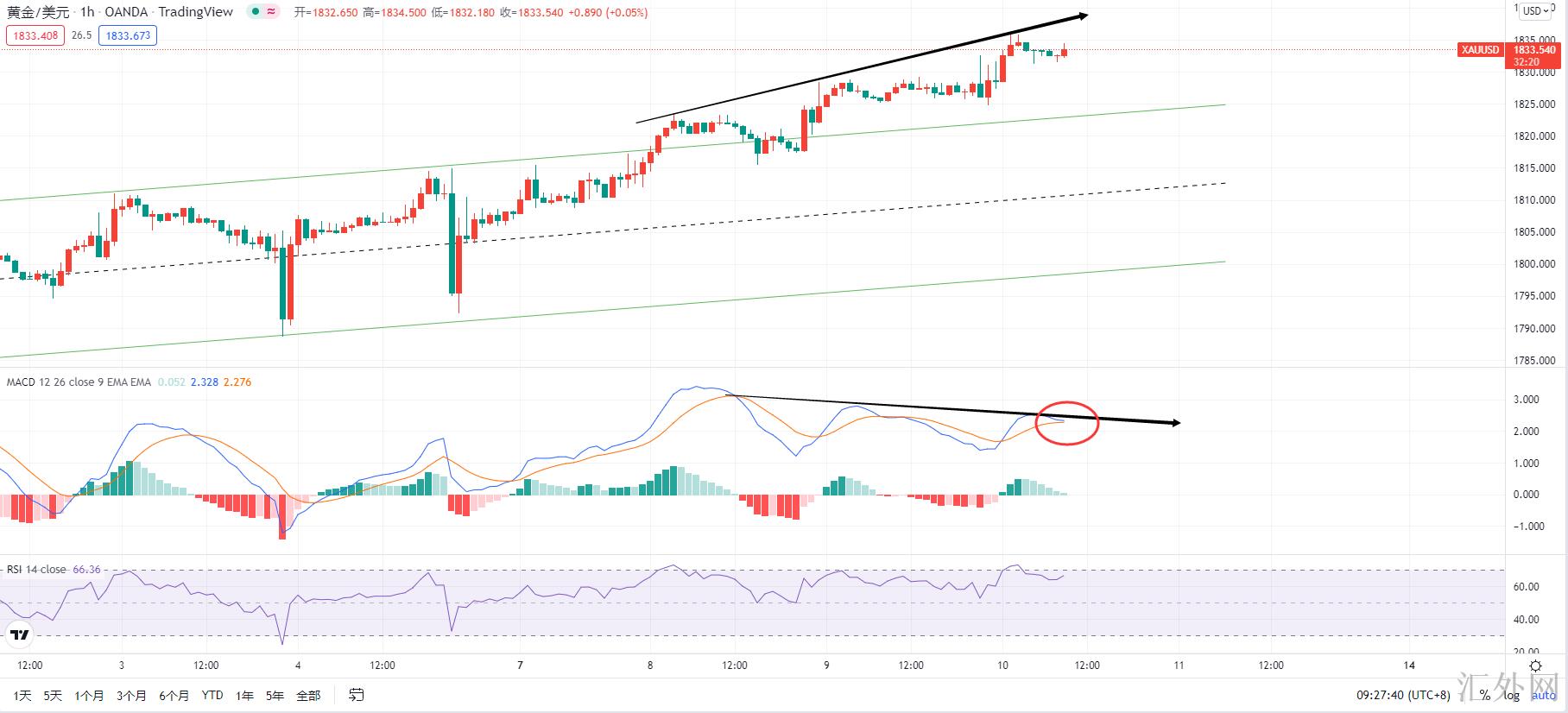Click the time axis label 8
1568x713 pixels.
pyautogui.click(x=650, y=666)
